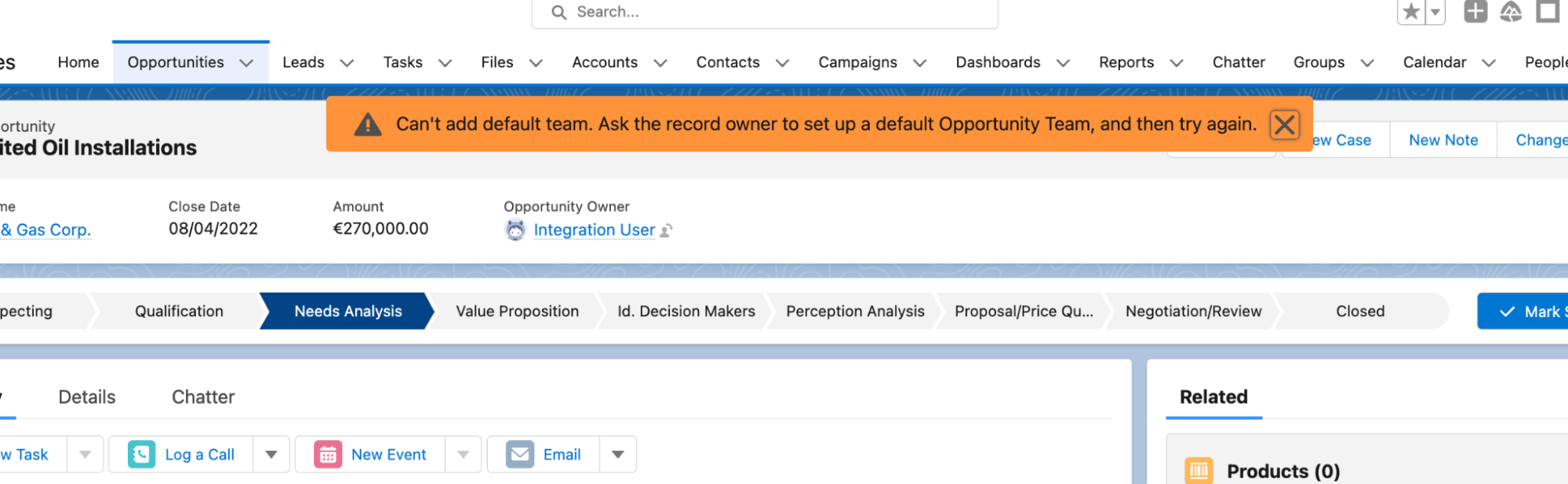The width and height of the screenshot is (1568, 484).
Task: Open the Contacts tab
Action: (728, 62)
